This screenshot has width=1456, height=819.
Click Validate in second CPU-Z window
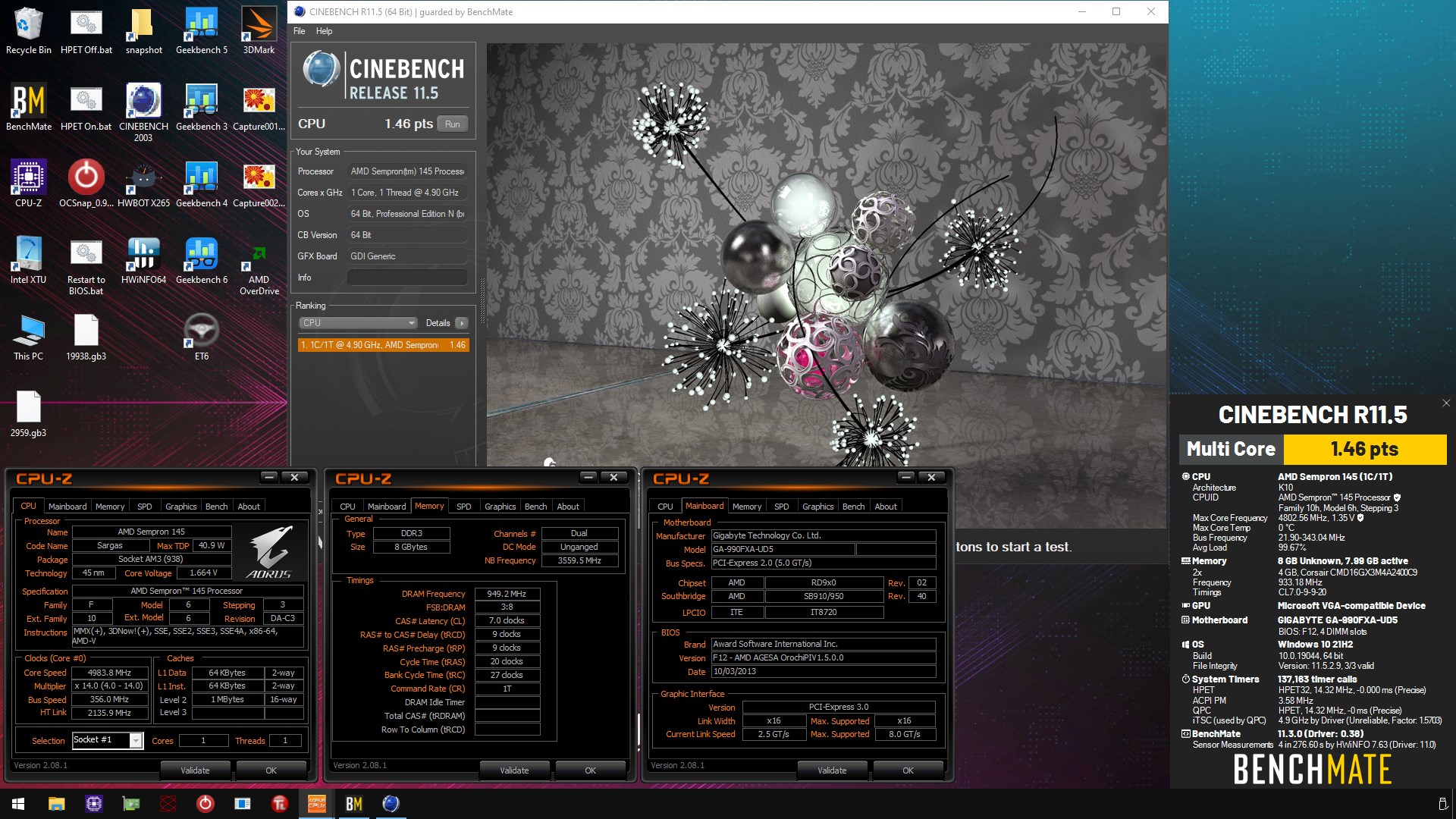coord(514,770)
